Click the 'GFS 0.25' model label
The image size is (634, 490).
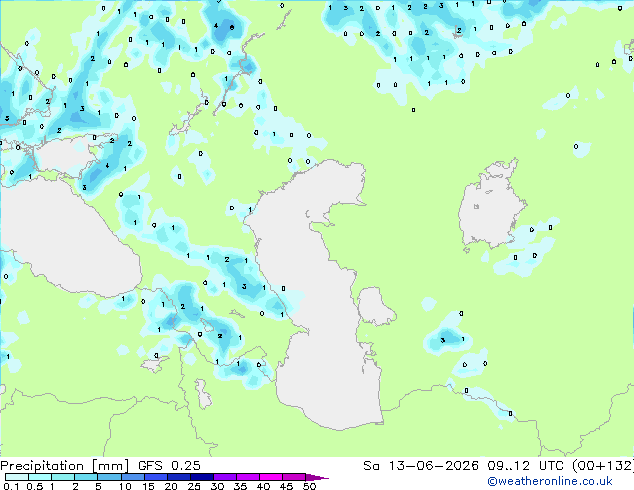point(169,466)
